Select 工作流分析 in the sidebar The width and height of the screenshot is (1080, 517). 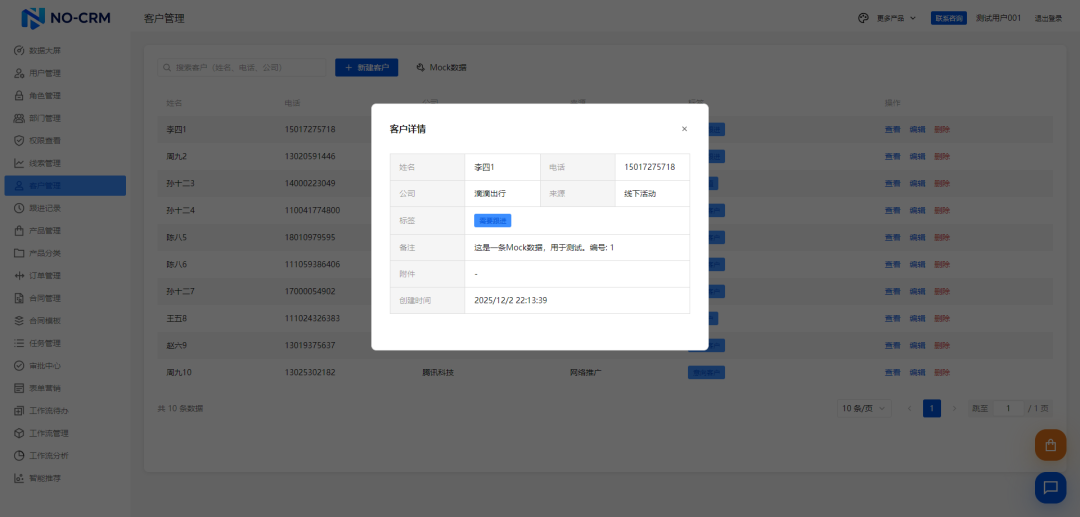coord(65,456)
